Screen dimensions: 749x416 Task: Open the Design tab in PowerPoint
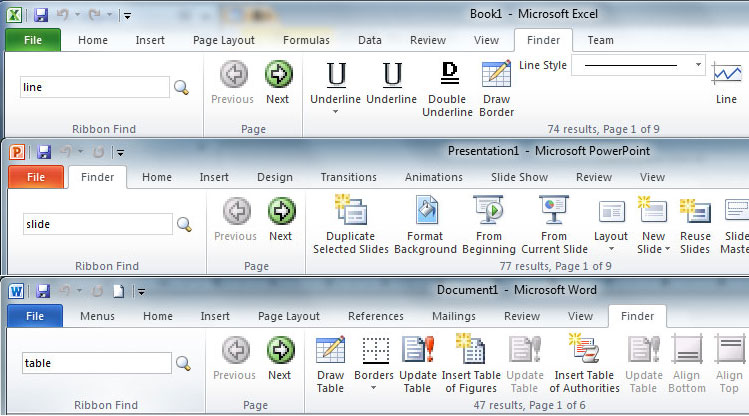[x=275, y=177]
